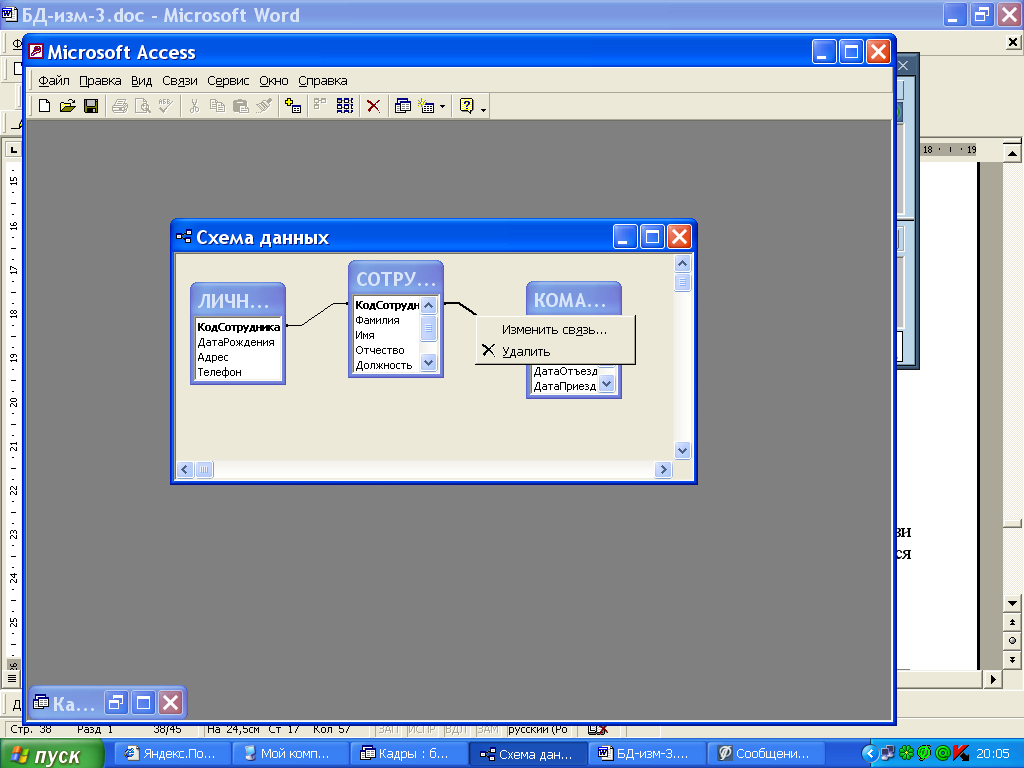Open the Файл menu

54,81
